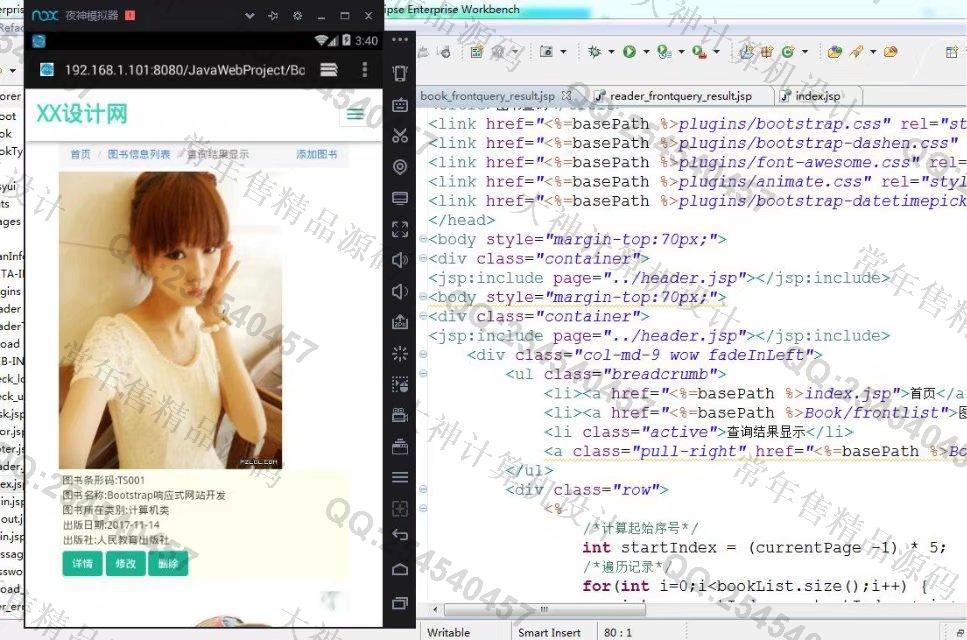Open the browser three-dot overflow menu
The width and height of the screenshot is (967, 640).
coord(364,69)
